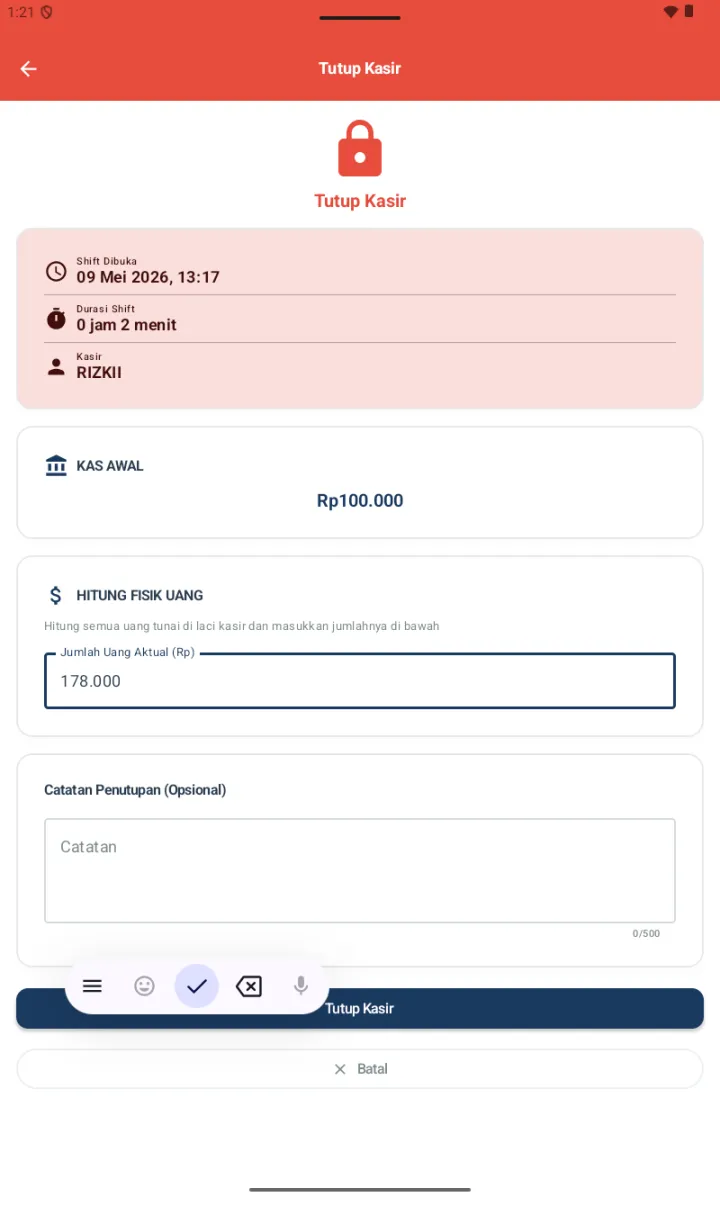The image size is (720, 1206).
Task: Click the stopwatch icon beside Durasi Shift
Action: pyautogui.click(x=56, y=319)
